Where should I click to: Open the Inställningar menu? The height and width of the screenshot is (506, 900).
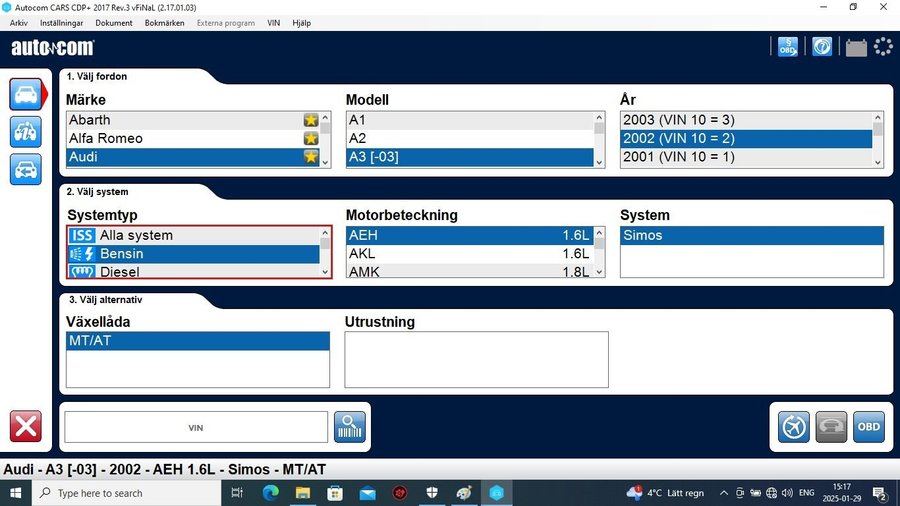[61, 22]
